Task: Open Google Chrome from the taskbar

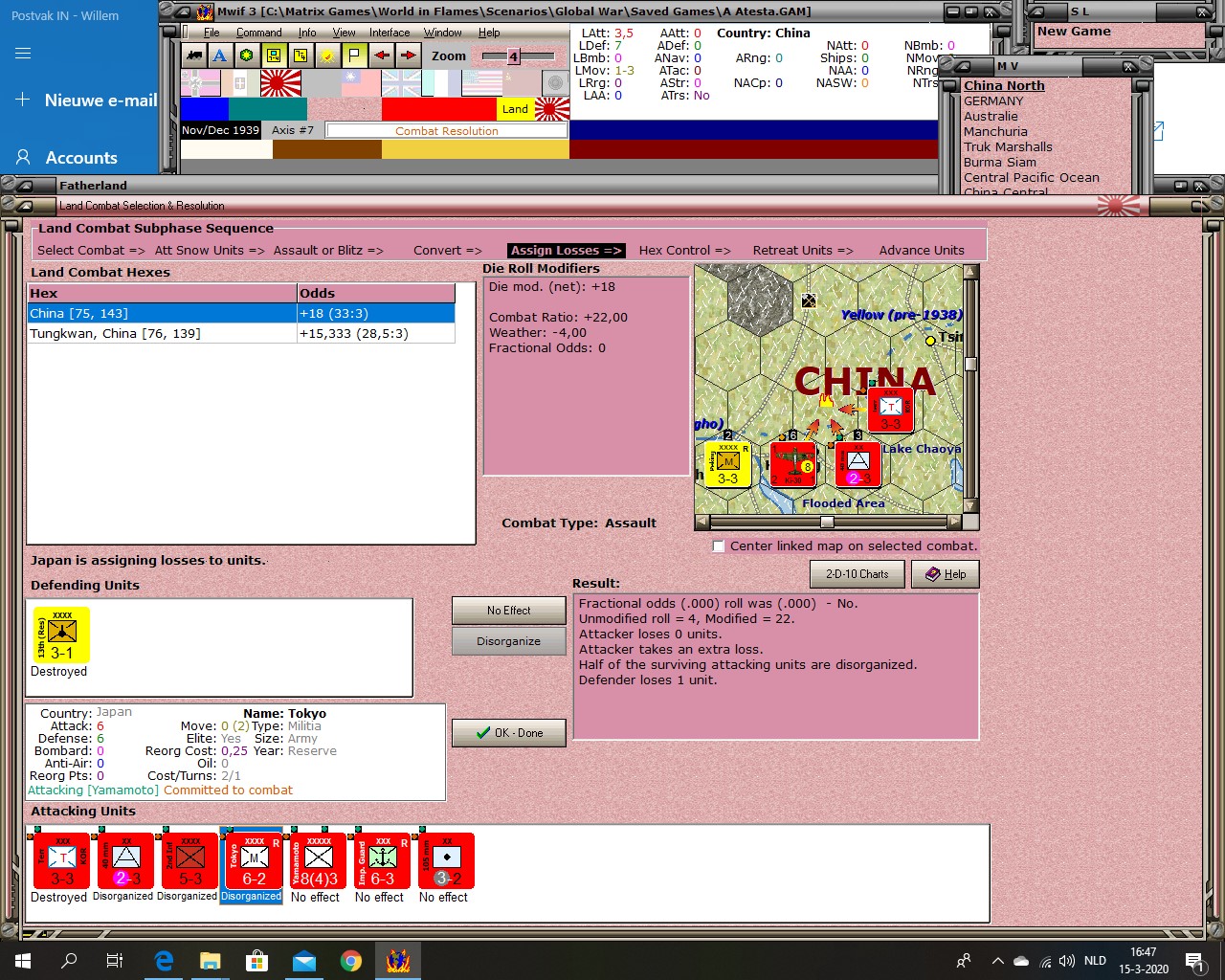Action: (x=351, y=961)
